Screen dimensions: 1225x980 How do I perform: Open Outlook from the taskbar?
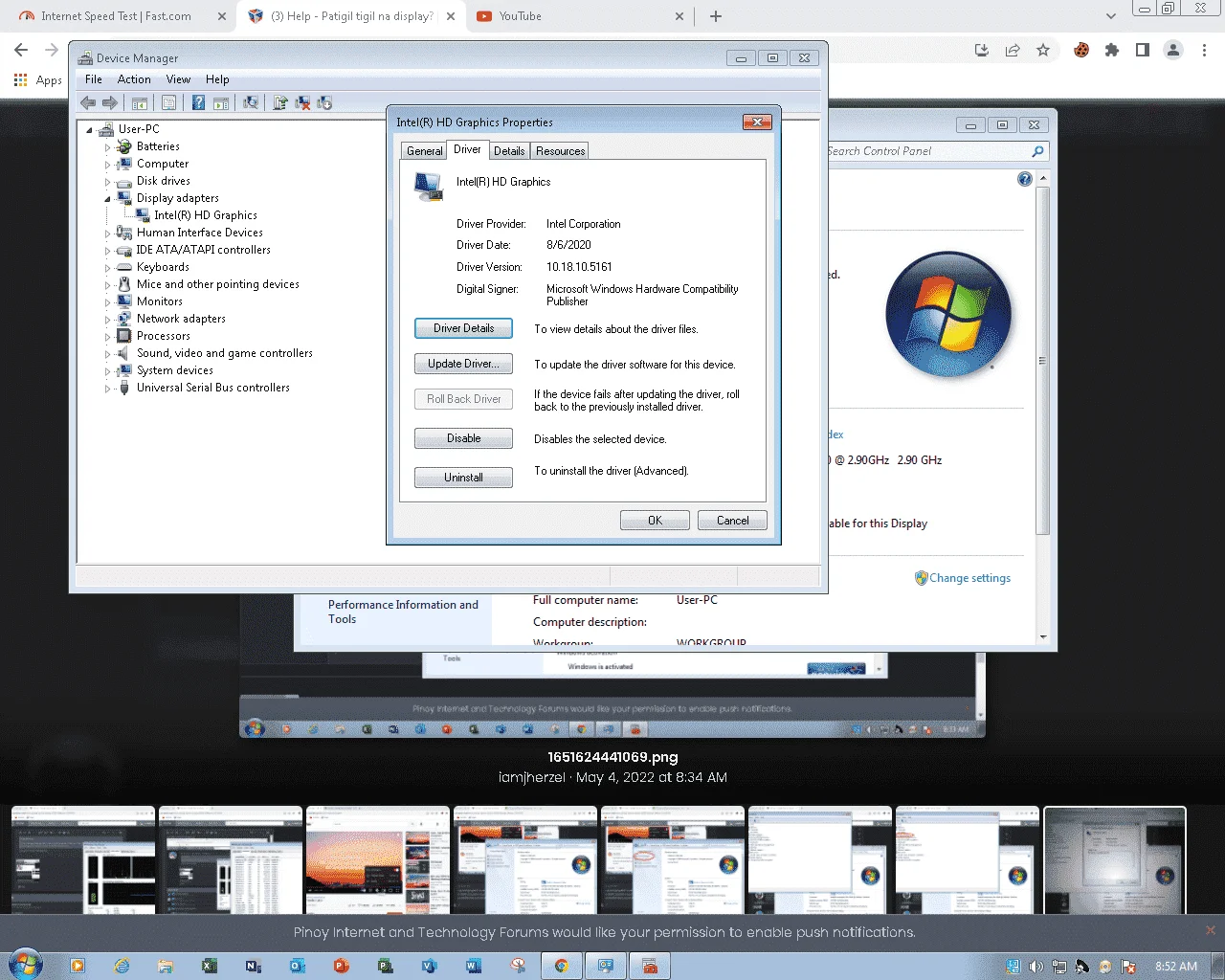(x=298, y=966)
